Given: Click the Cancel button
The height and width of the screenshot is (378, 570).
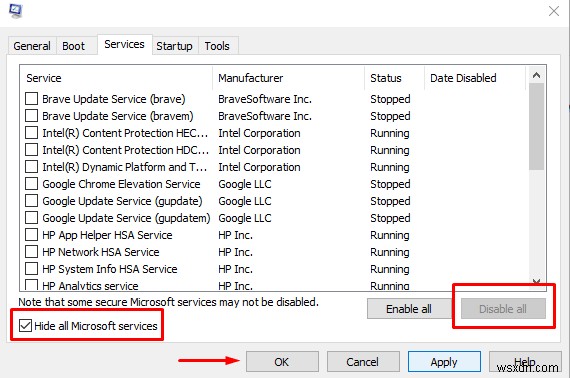Looking at the screenshot, I should click(x=363, y=362).
